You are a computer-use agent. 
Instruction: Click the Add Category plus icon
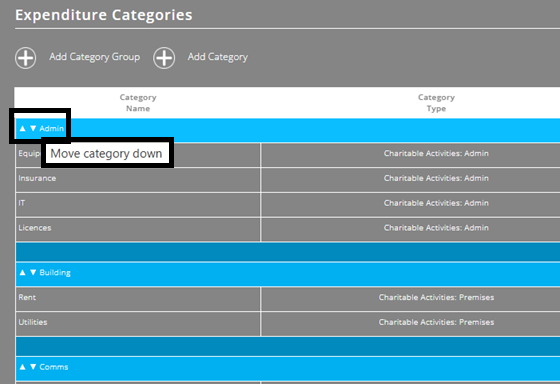pos(164,58)
